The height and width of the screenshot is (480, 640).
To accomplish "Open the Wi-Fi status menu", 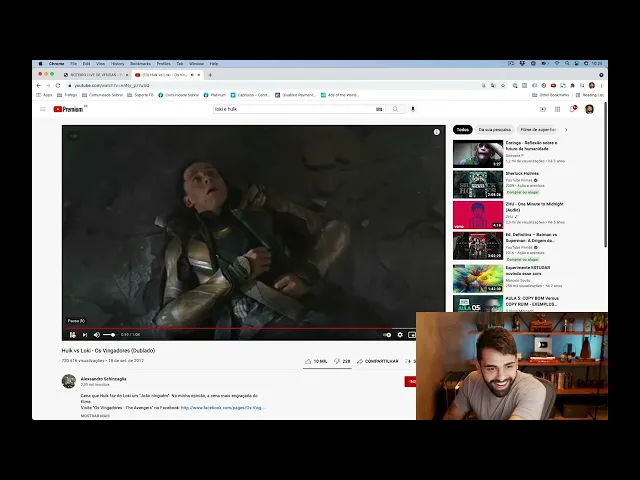I will [557, 63].
